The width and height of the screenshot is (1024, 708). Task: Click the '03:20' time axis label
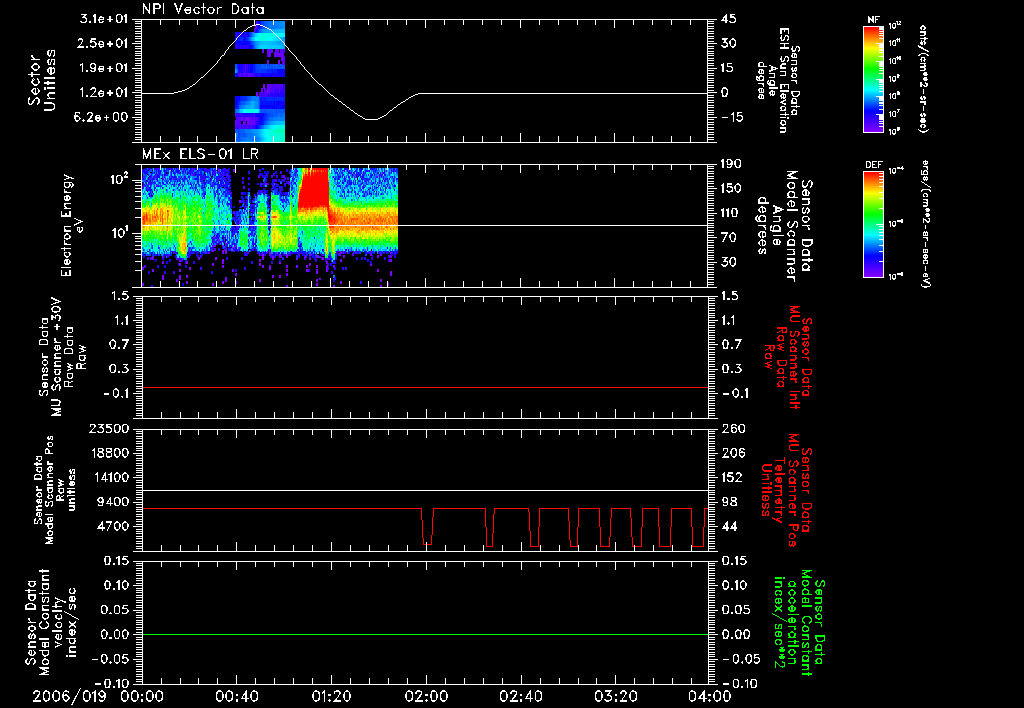point(615,696)
